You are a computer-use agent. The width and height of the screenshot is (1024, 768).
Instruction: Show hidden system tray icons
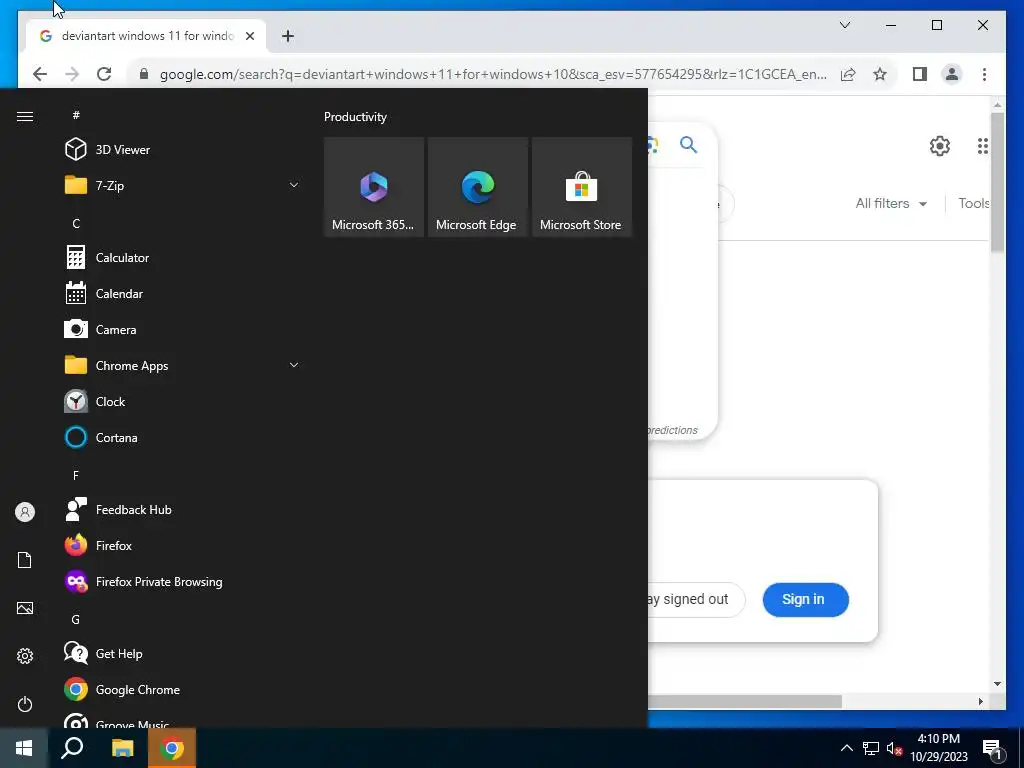(846, 748)
